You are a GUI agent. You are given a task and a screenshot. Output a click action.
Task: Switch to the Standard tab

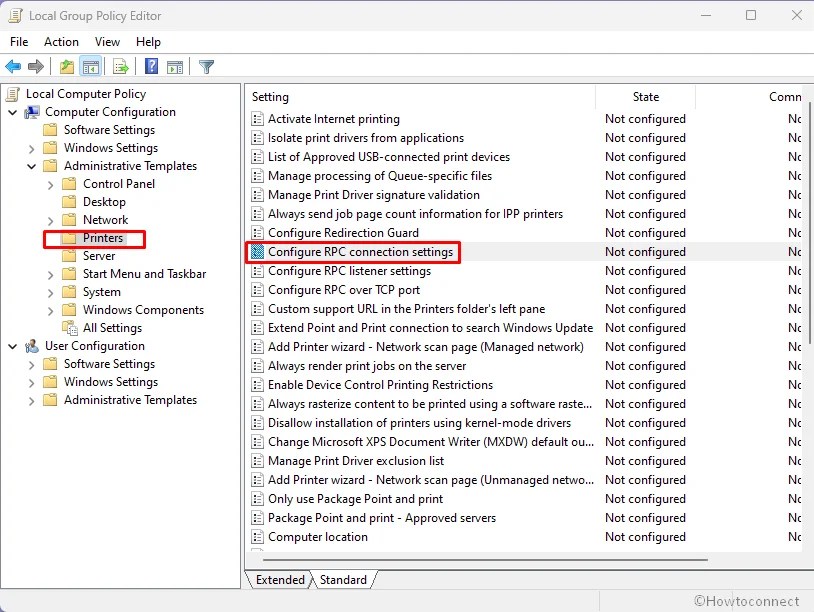(344, 579)
